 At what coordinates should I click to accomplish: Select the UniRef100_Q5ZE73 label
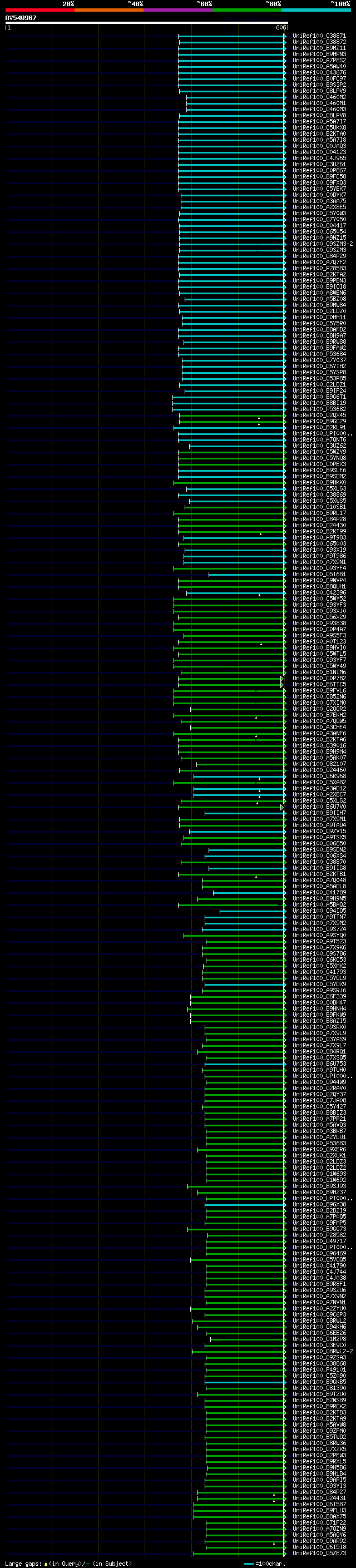[319, 1554]
